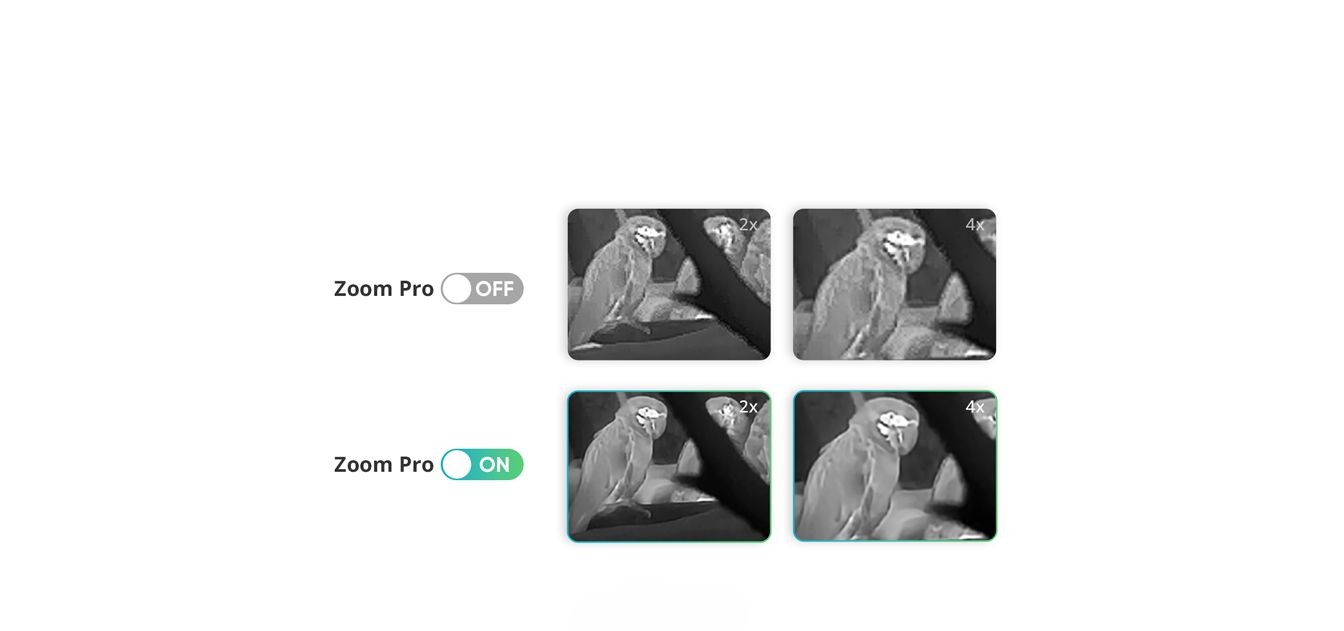
Task: Click the OFF text inside the gray switch
Action: [494, 289]
